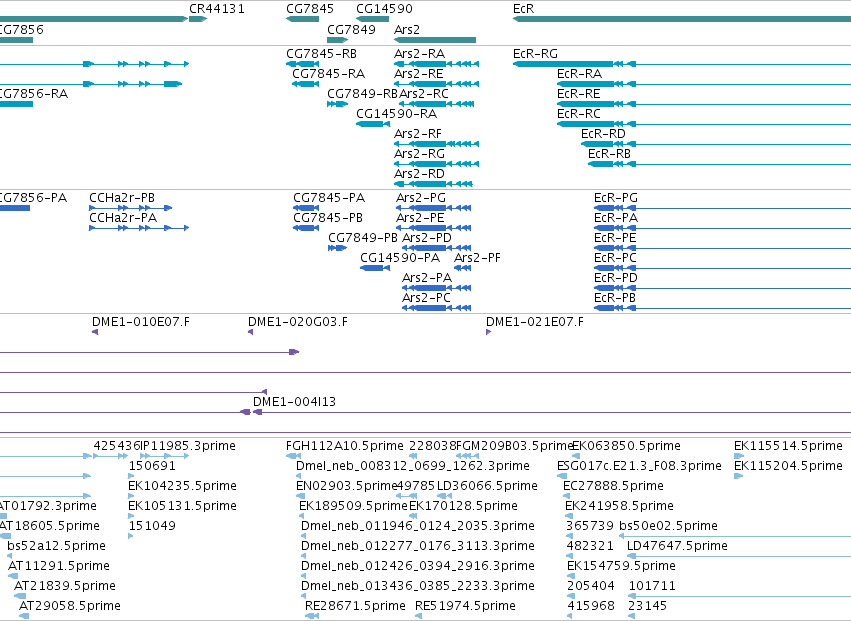
Task: Select the EcR-PB protein label
Action: 615,299
